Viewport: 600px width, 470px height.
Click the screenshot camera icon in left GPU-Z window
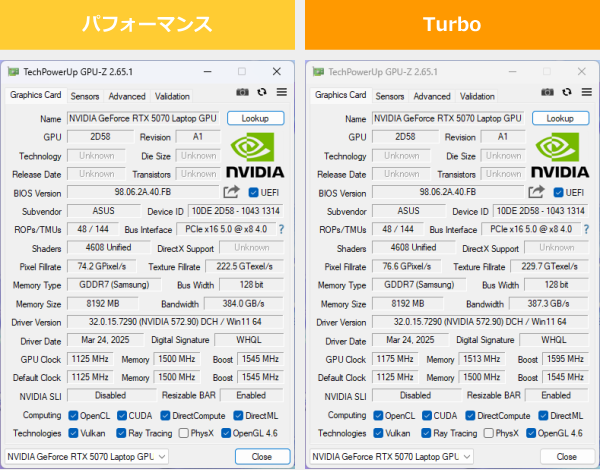(241, 92)
